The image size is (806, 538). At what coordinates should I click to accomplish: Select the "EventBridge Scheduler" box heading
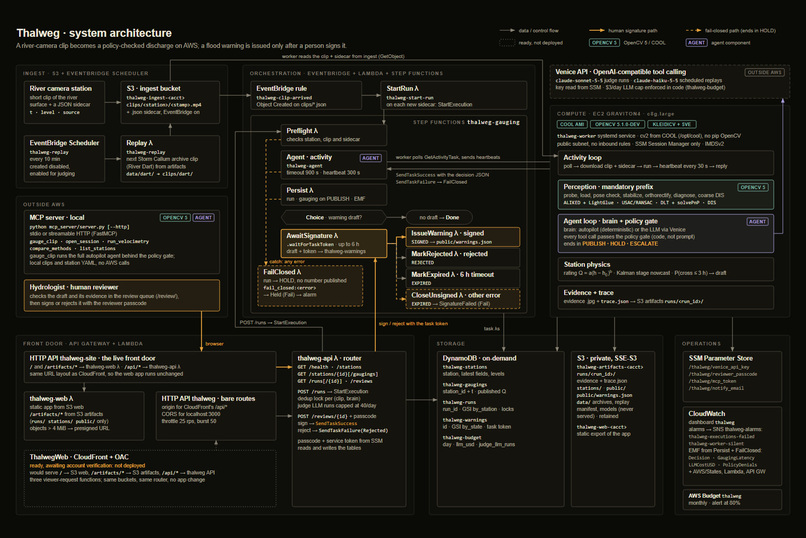point(64,143)
